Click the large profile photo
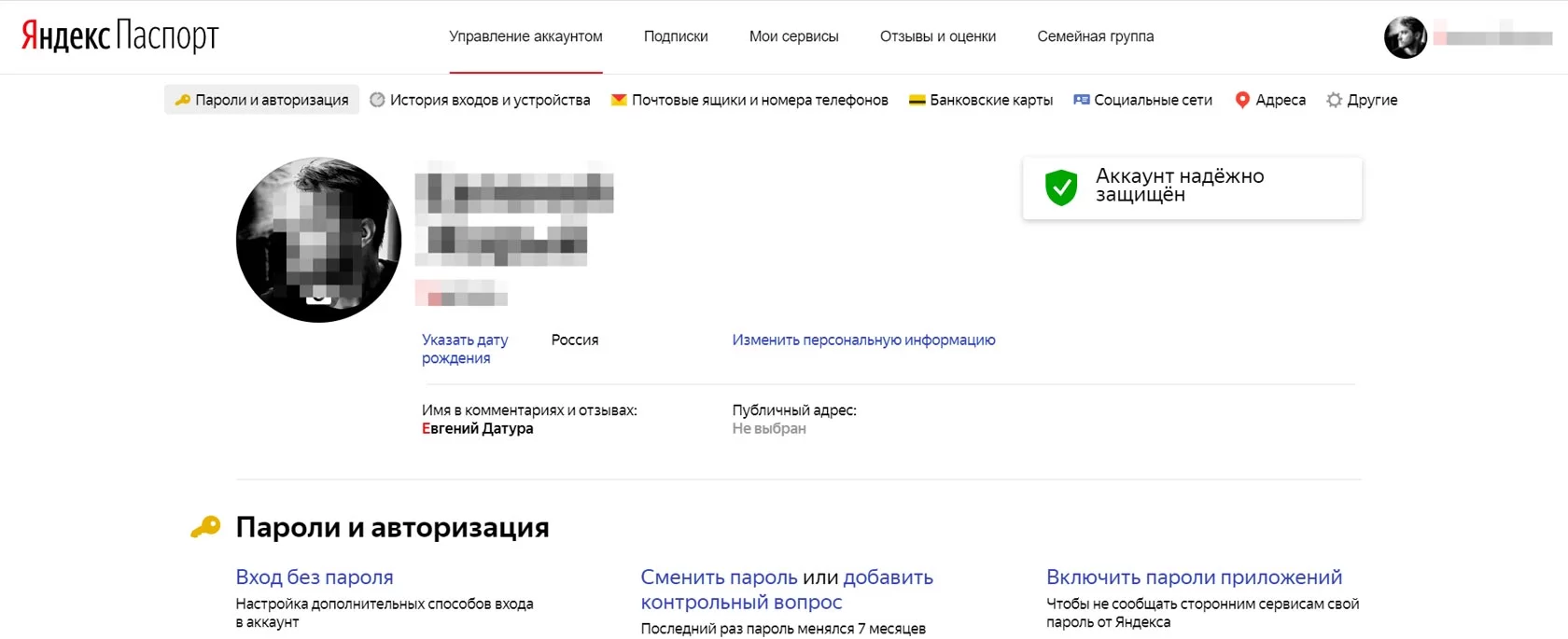Image resolution: width=1568 pixels, height=639 pixels. click(318, 240)
